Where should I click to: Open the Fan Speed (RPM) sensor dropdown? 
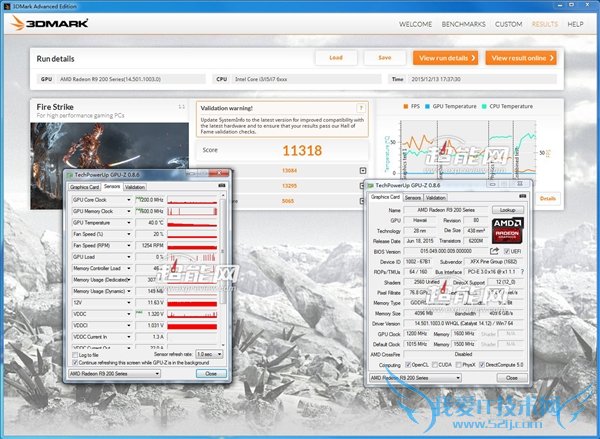click(129, 245)
